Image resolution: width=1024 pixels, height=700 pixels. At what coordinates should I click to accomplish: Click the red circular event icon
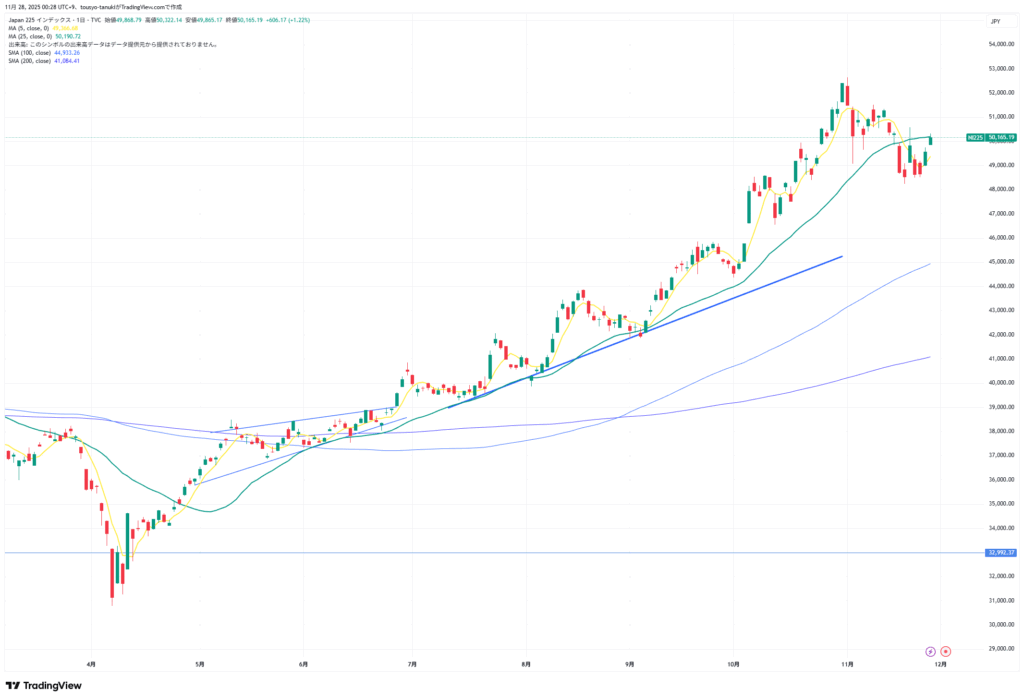[945, 650]
